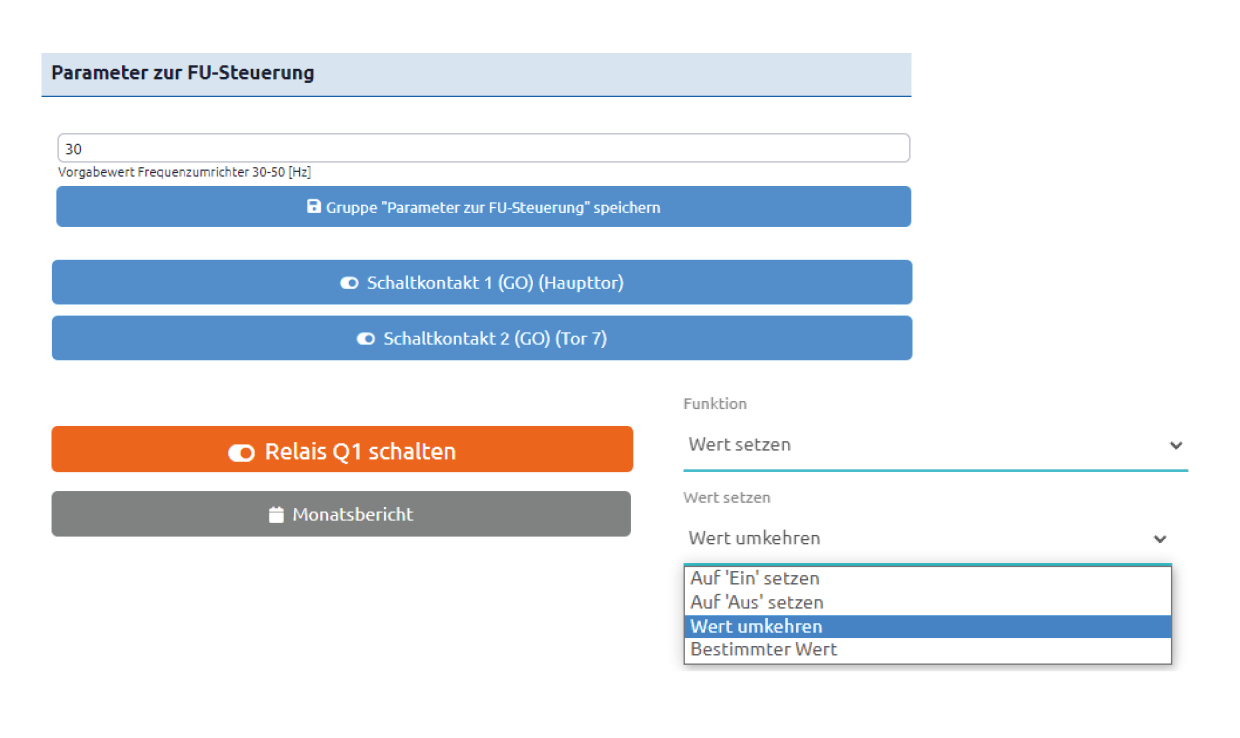1240x738 pixels.
Task: Open the Monatsbericht report
Action: tap(341, 514)
